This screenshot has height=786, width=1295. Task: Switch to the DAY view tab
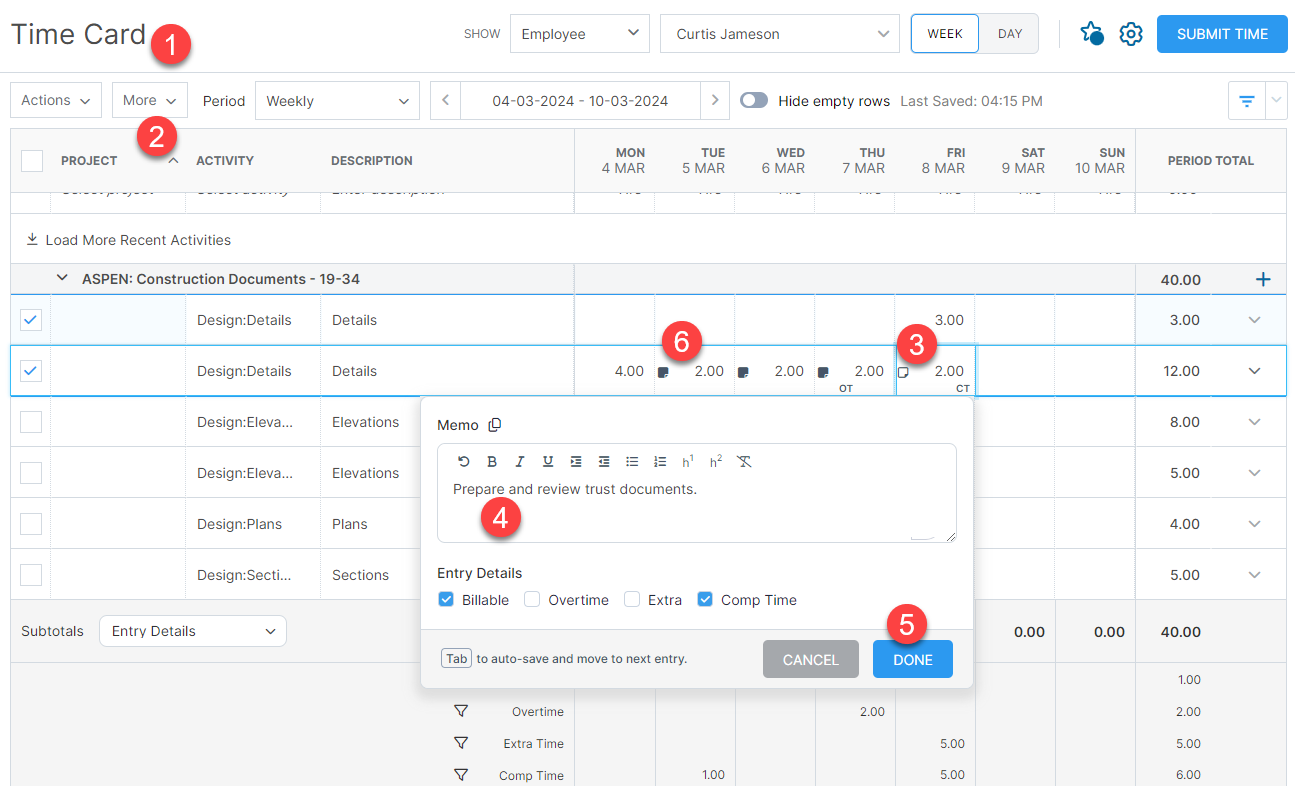[x=1009, y=33]
